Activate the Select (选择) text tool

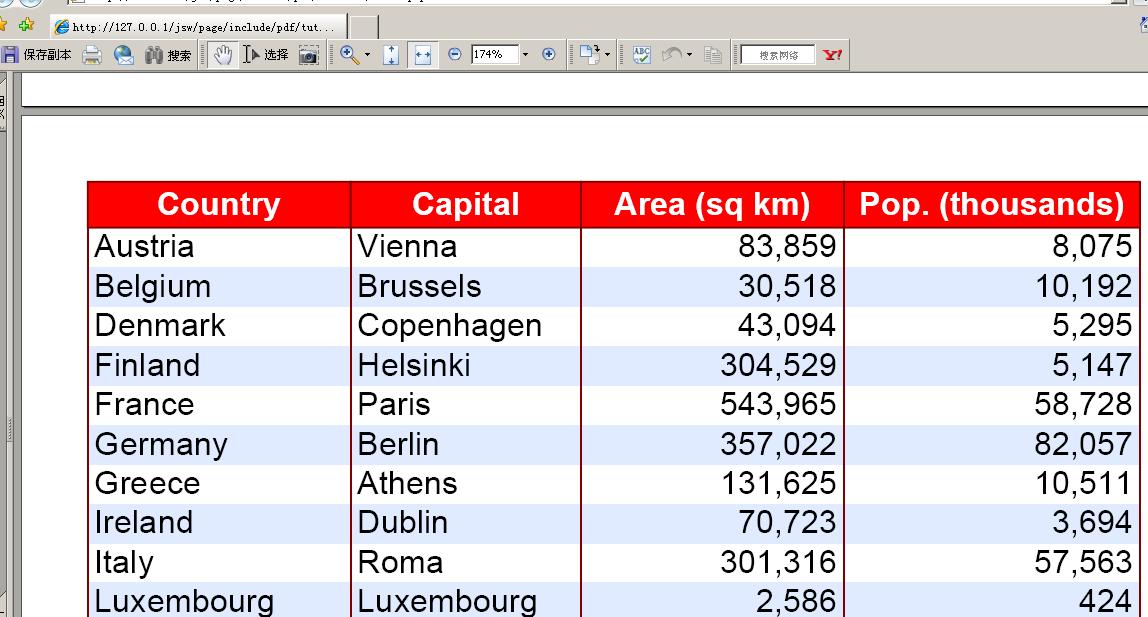point(266,55)
